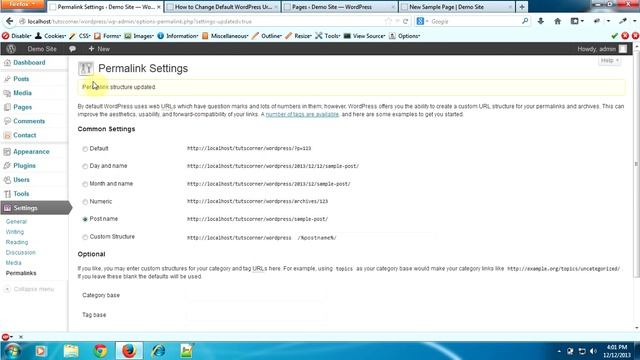The image size is (640, 360).
Task: Click the Collapse menu arrow icon
Action: pos(7,289)
